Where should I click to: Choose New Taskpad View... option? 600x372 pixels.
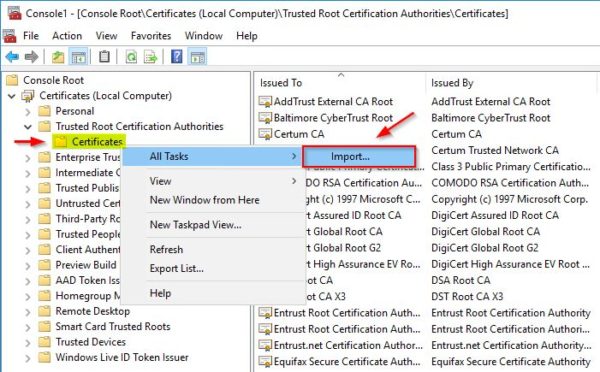[212, 225]
